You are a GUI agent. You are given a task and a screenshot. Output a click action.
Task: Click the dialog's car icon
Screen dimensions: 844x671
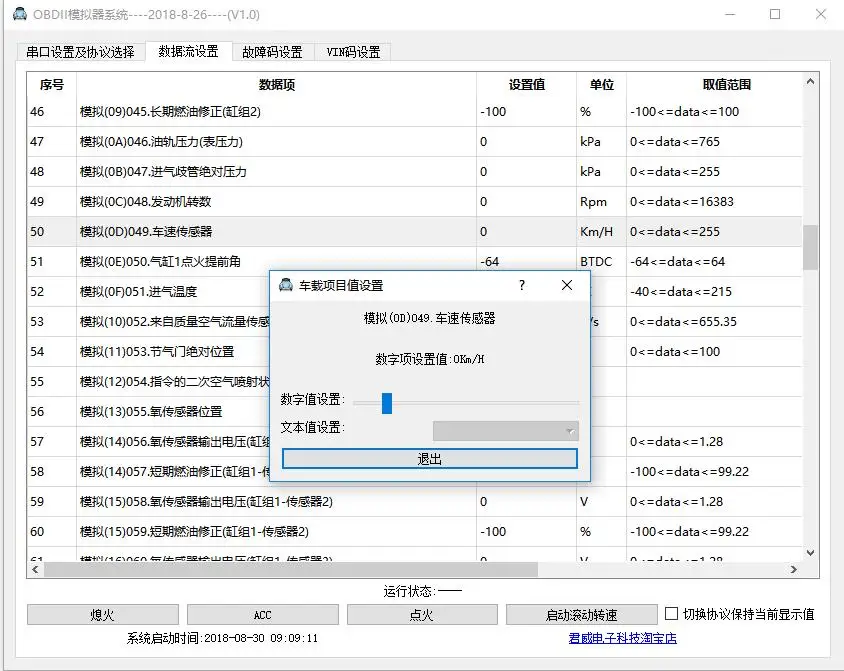(286, 285)
